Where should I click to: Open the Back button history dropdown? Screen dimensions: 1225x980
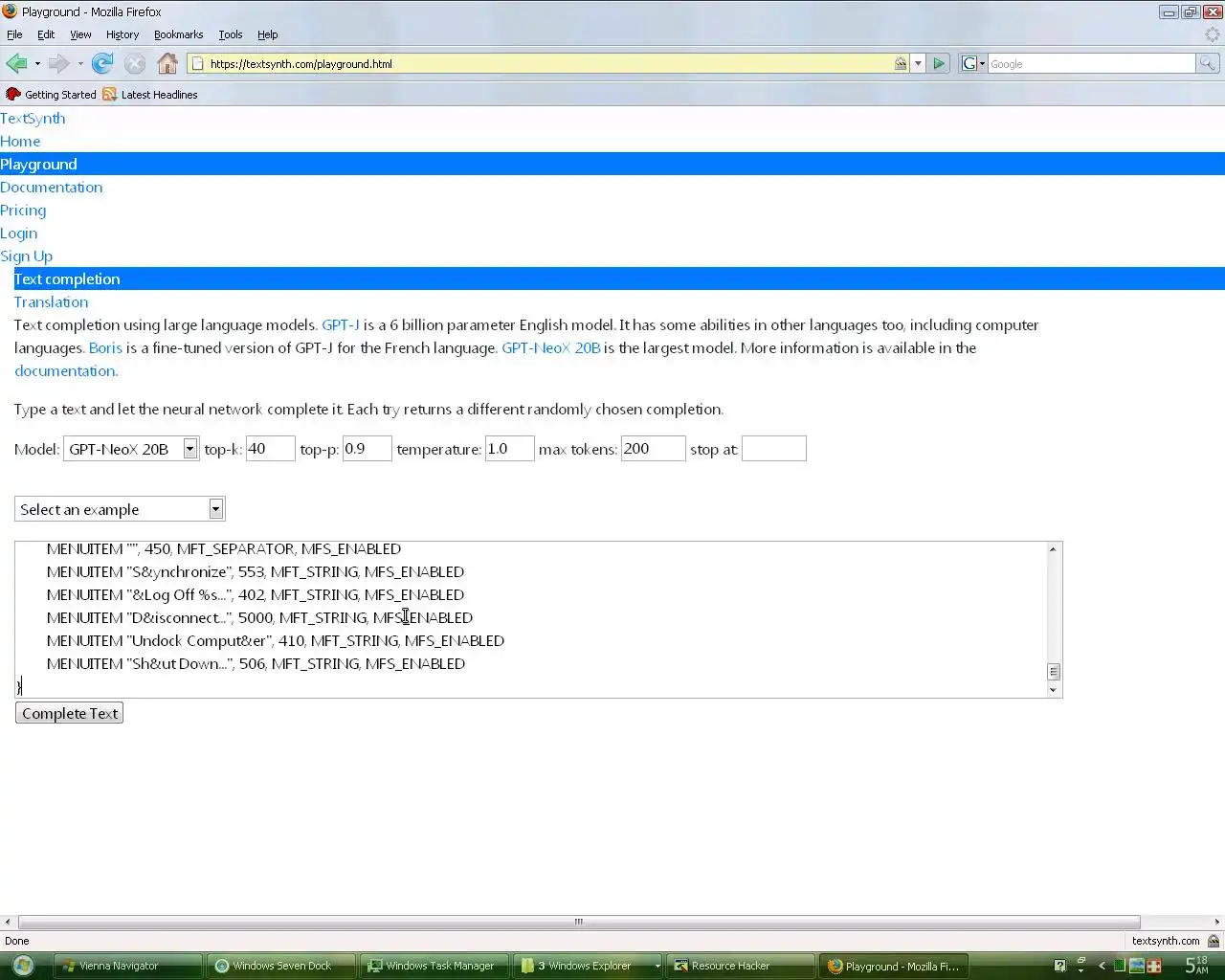37,64
